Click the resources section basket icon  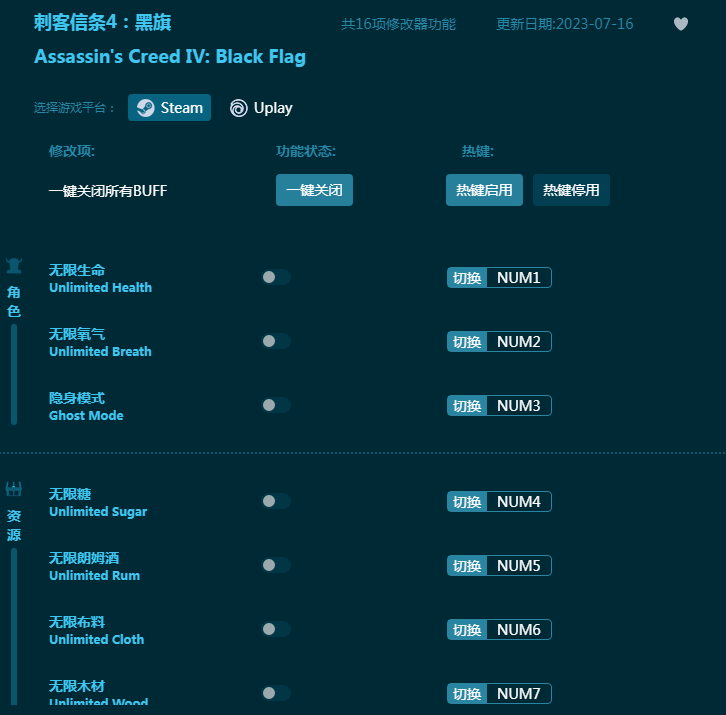tap(14, 489)
